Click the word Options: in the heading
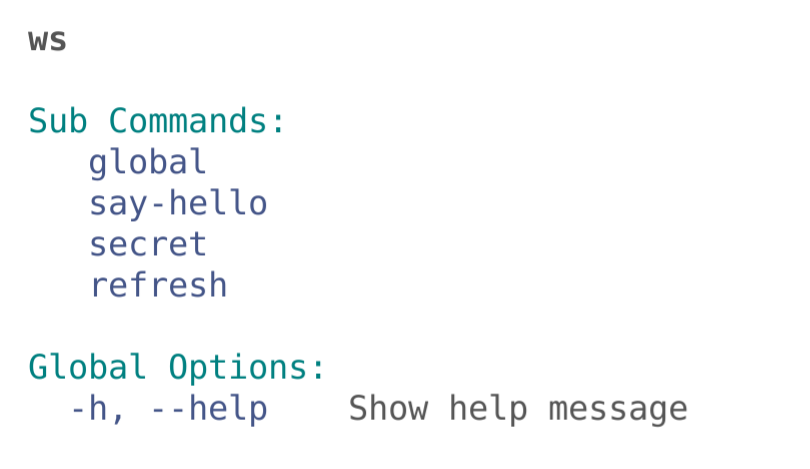The image size is (810, 469). click(x=247, y=368)
